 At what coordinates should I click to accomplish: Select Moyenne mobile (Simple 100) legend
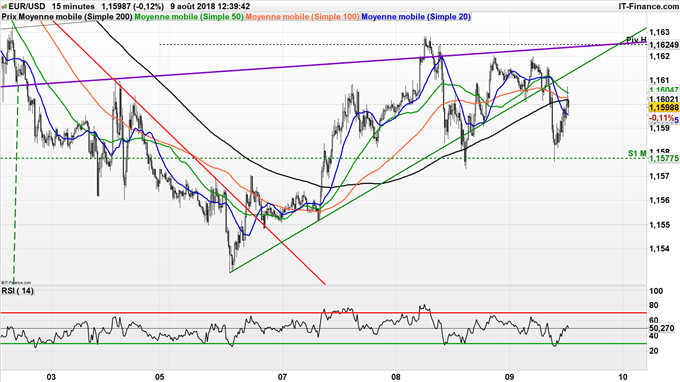[x=302, y=17]
